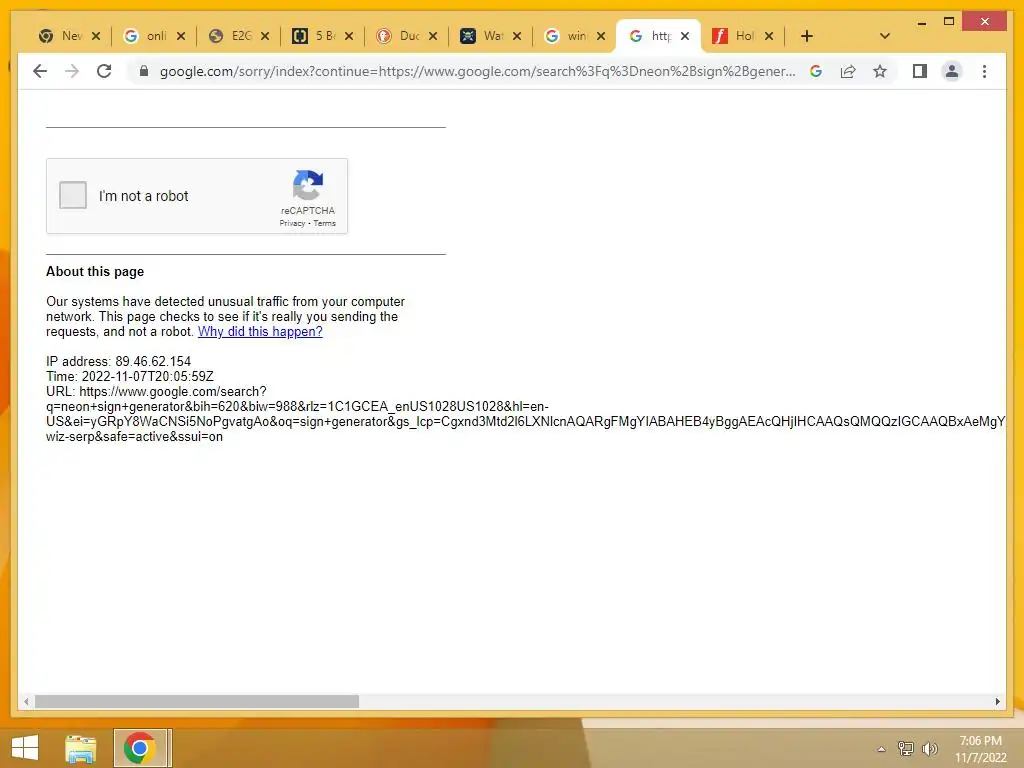
Task: Reload the current page
Action: click(x=104, y=71)
